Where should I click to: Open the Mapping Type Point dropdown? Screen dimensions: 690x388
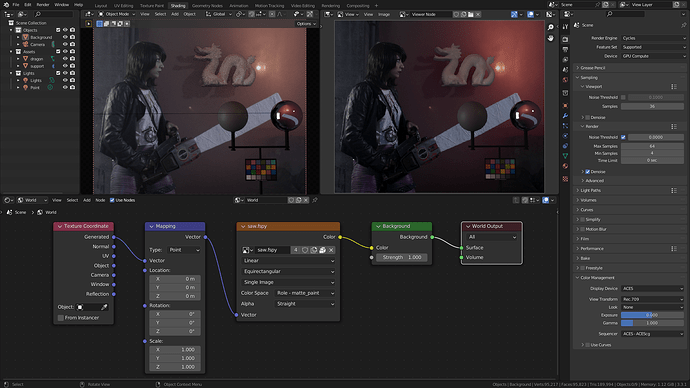tap(184, 250)
